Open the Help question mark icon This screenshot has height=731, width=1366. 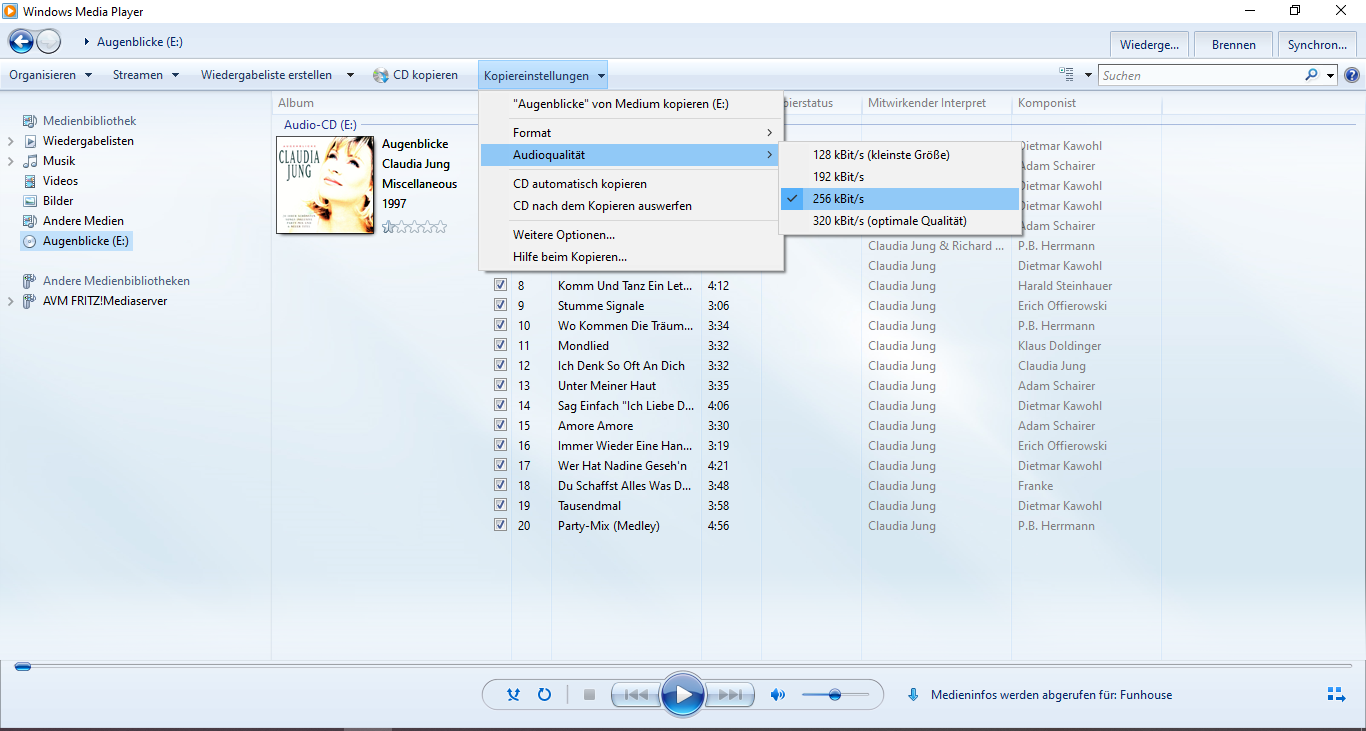1351,75
